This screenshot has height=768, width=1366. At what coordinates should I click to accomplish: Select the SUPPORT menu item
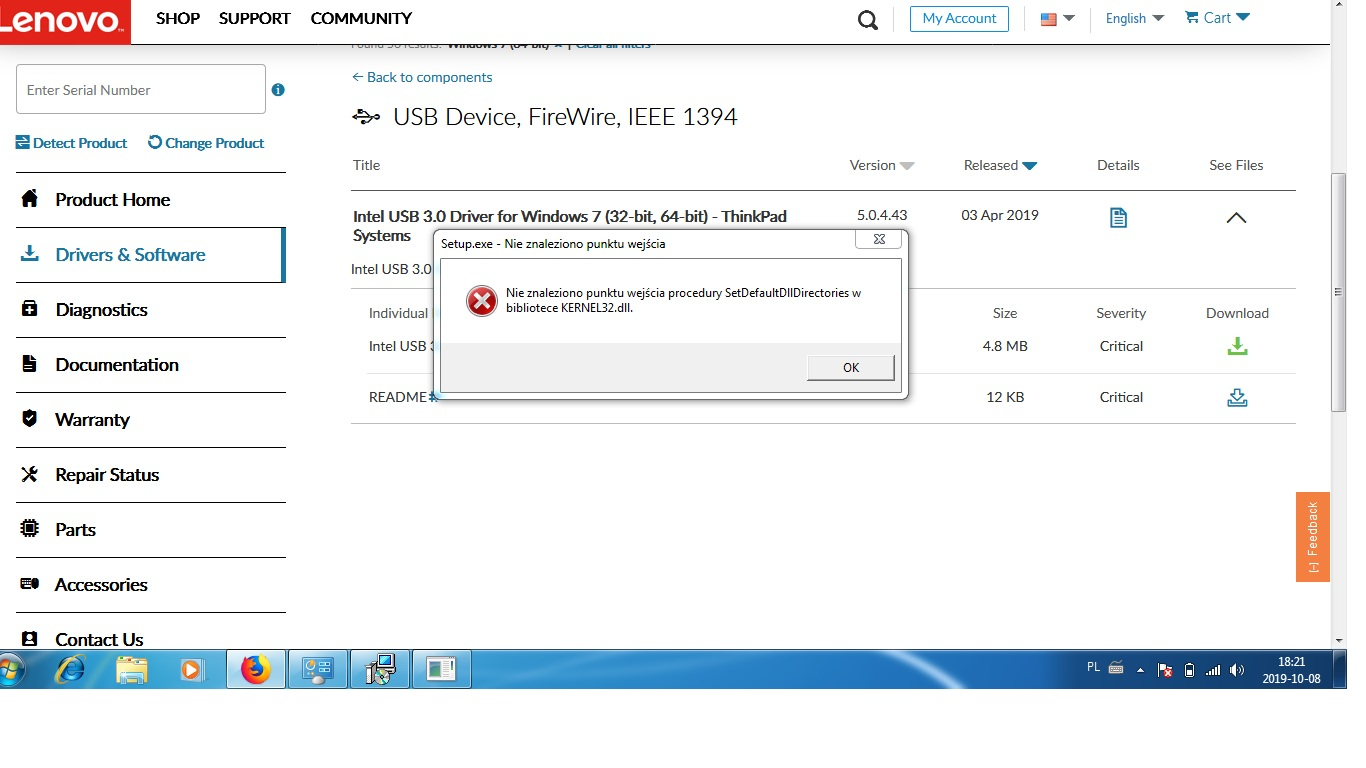coord(253,18)
